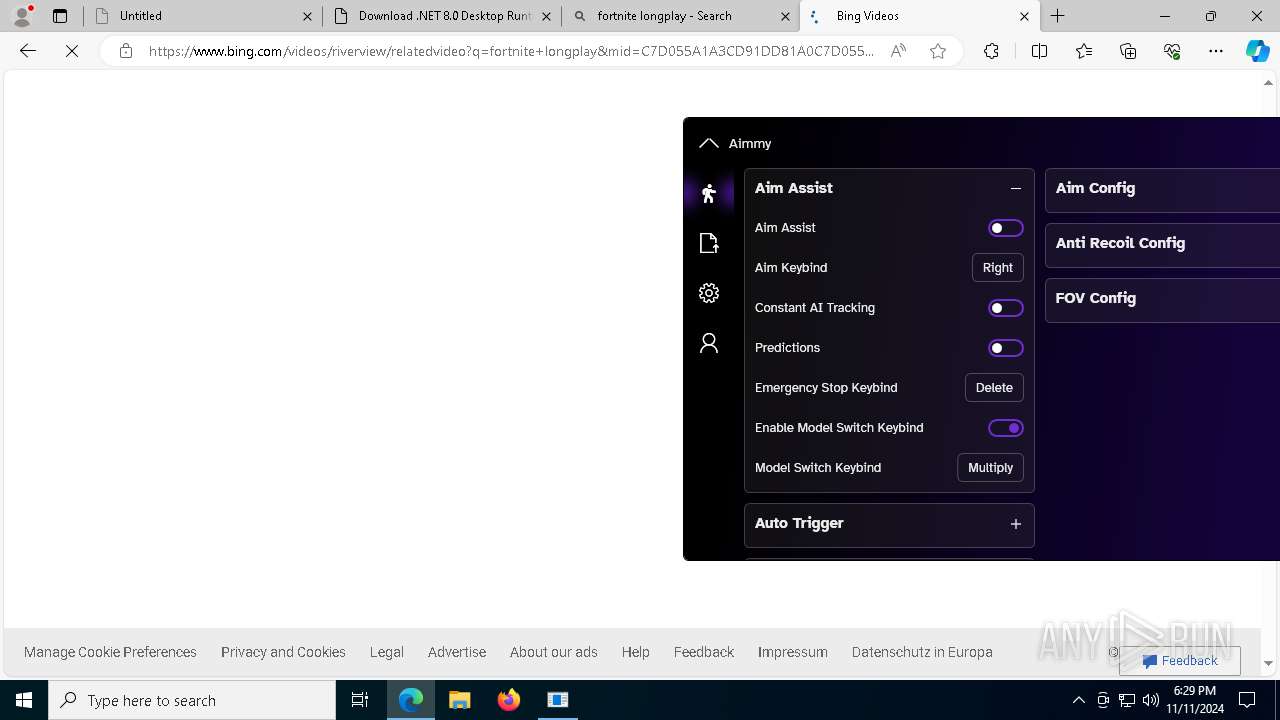This screenshot has height=720, width=1280.
Task: Open the Legal footer link
Action: click(387, 652)
